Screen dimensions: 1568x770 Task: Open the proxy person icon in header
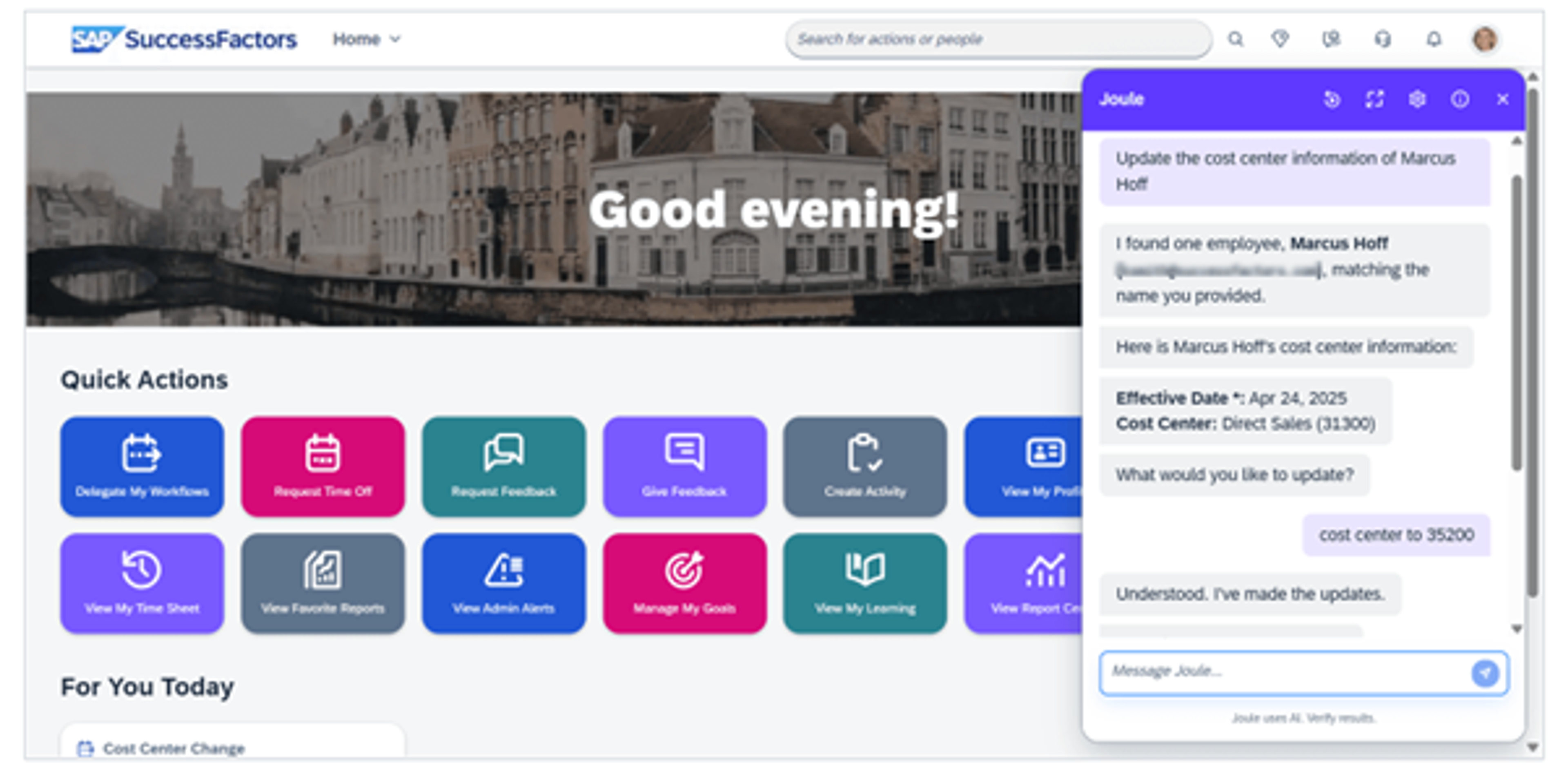click(x=1331, y=40)
